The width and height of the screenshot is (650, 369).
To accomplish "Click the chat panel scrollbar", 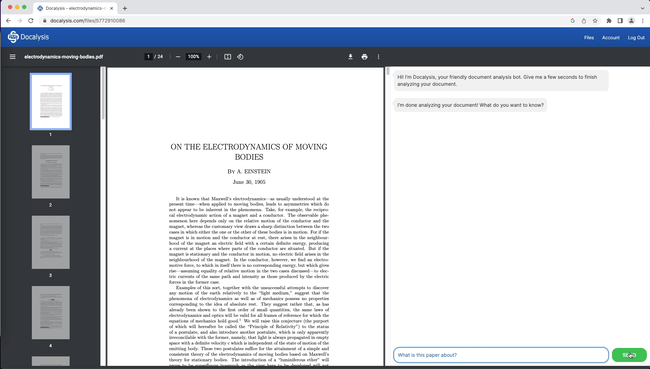I will click(x=388, y=71).
